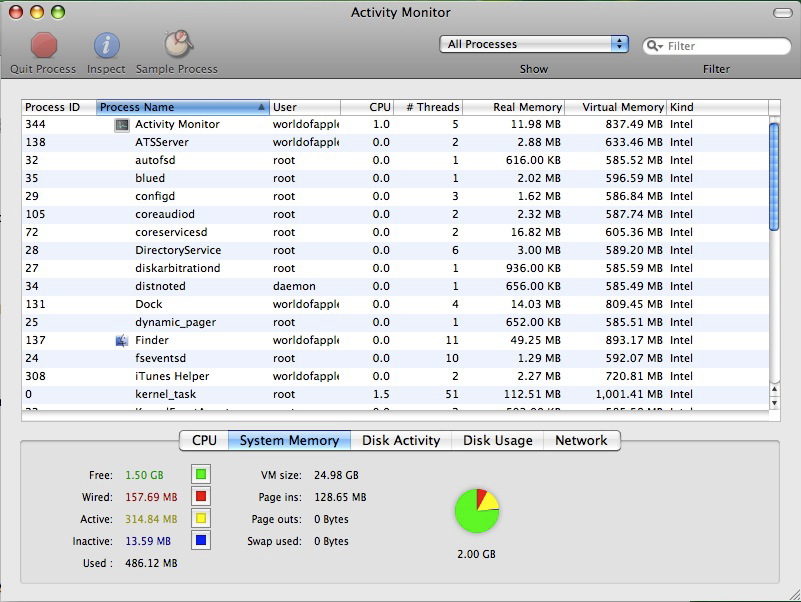The height and width of the screenshot is (602, 801).
Task: Sort by # Threads column header
Action: [x=428, y=107]
